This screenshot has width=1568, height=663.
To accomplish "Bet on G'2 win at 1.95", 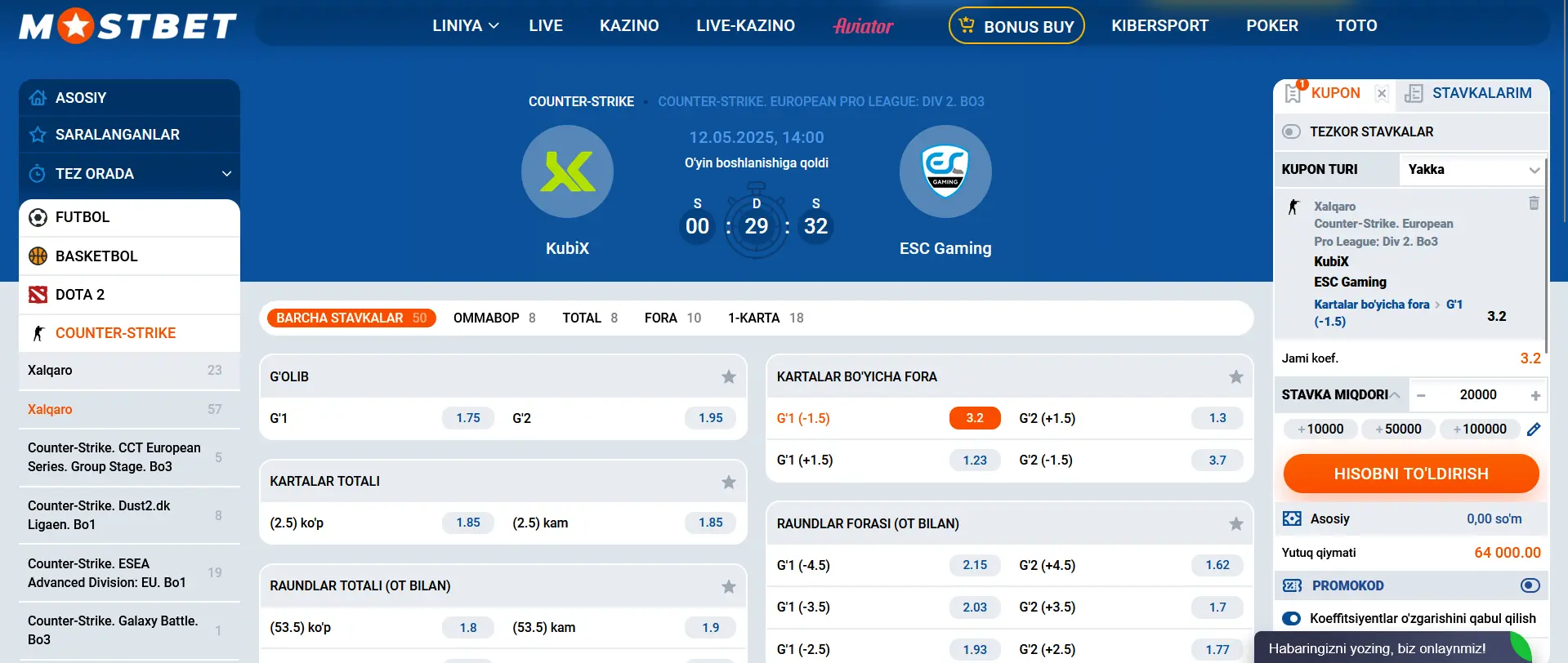I will click(711, 418).
